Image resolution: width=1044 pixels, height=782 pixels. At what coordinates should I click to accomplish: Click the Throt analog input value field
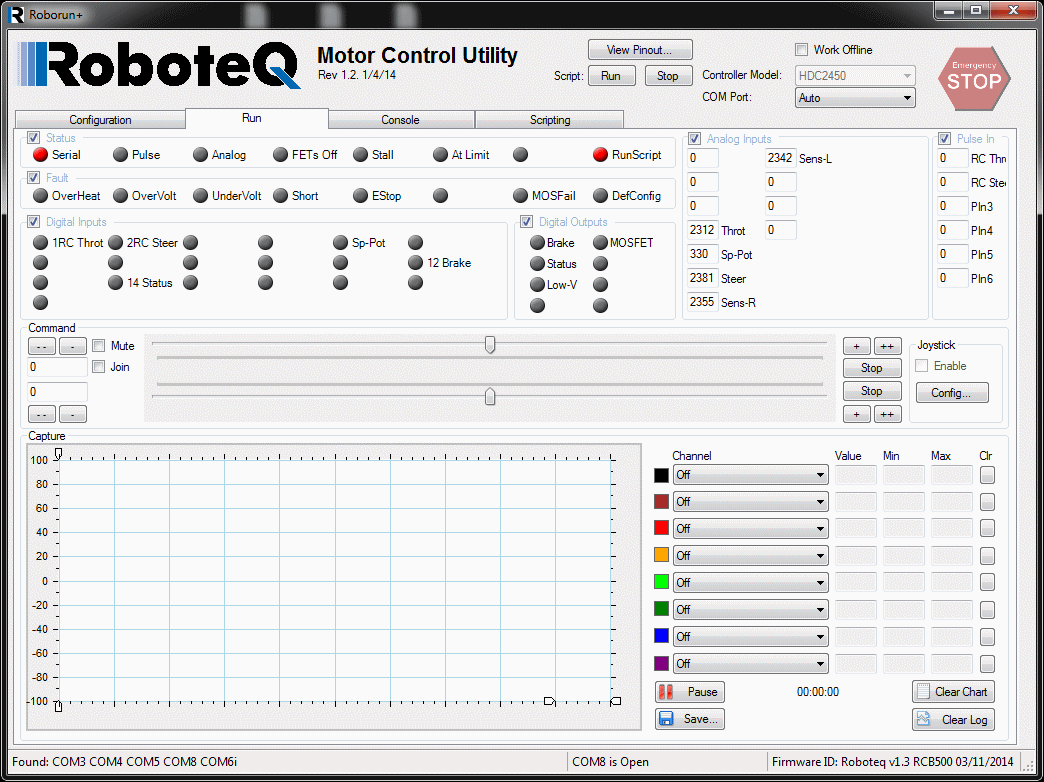point(702,231)
